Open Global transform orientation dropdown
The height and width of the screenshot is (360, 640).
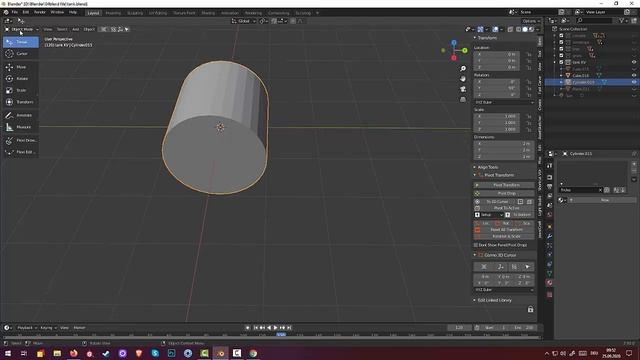244,21
